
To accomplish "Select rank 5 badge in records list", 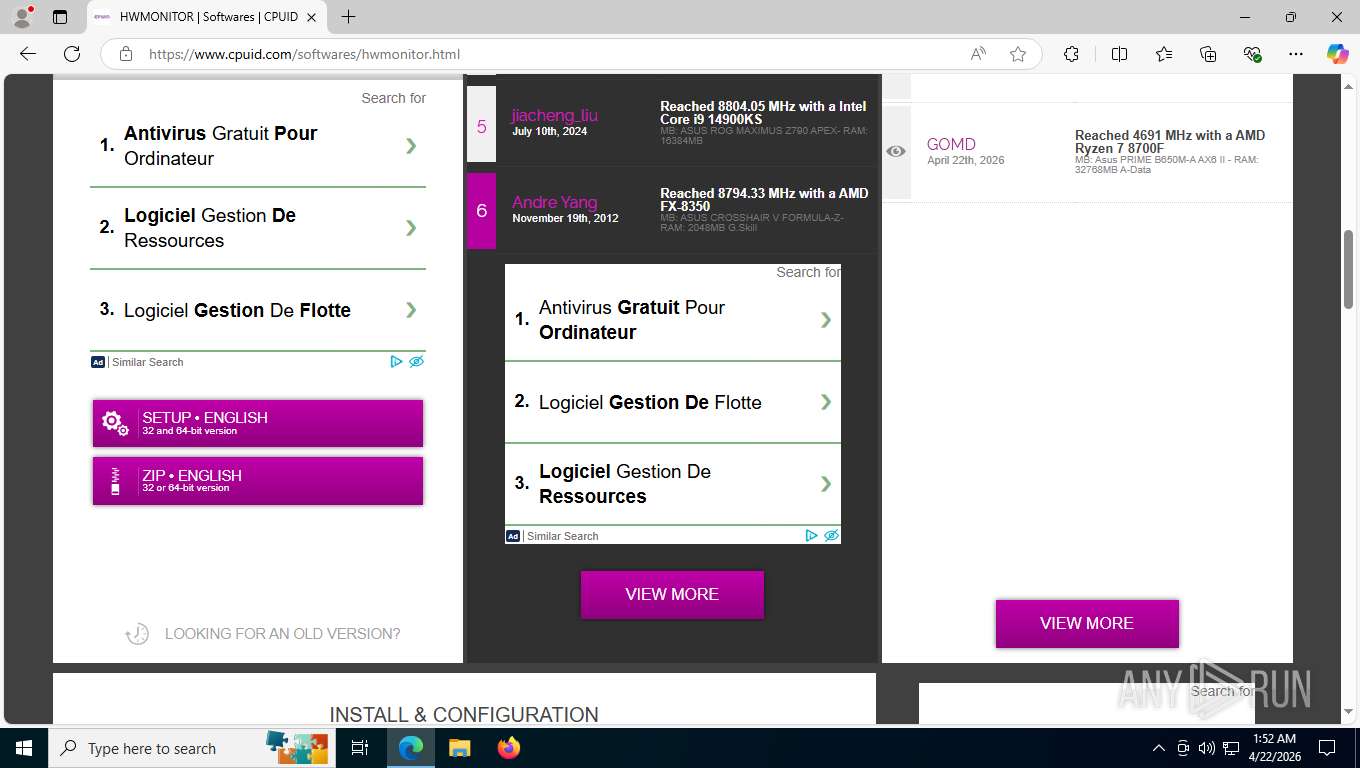I will (x=481, y=125).
